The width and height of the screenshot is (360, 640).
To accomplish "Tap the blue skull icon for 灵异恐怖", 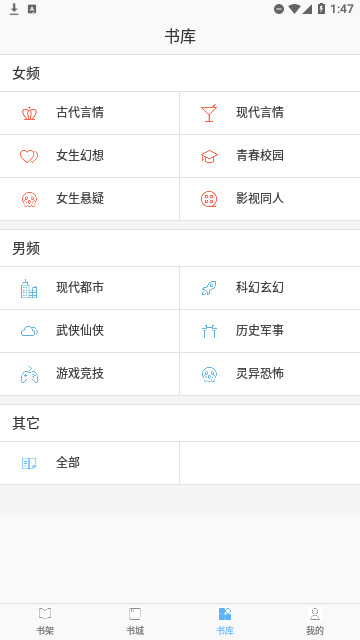I will 209,374.
